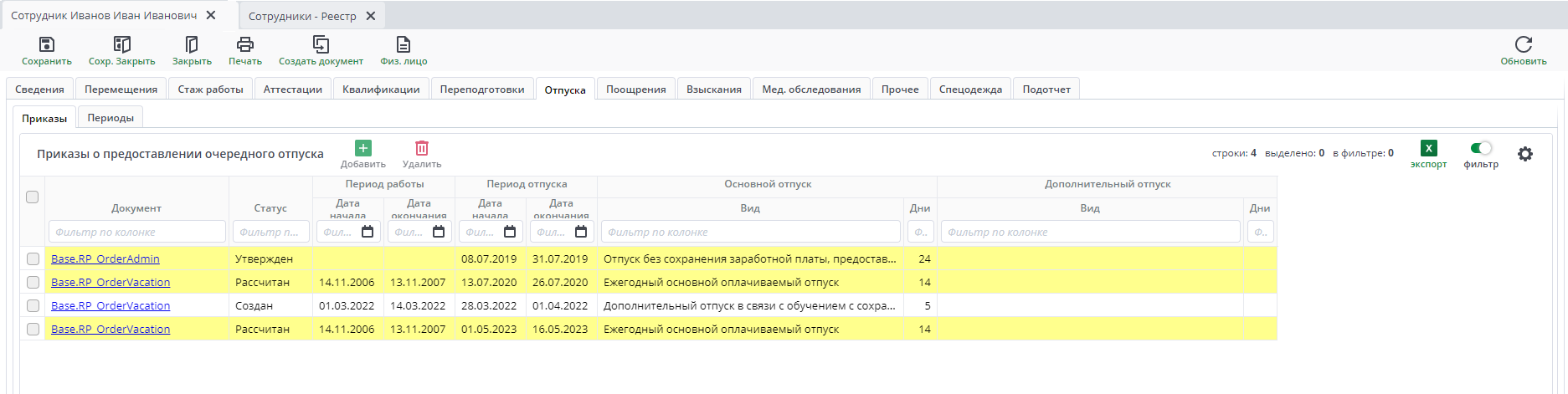
Task: Click the Документ column header
Action: point(136,208)
